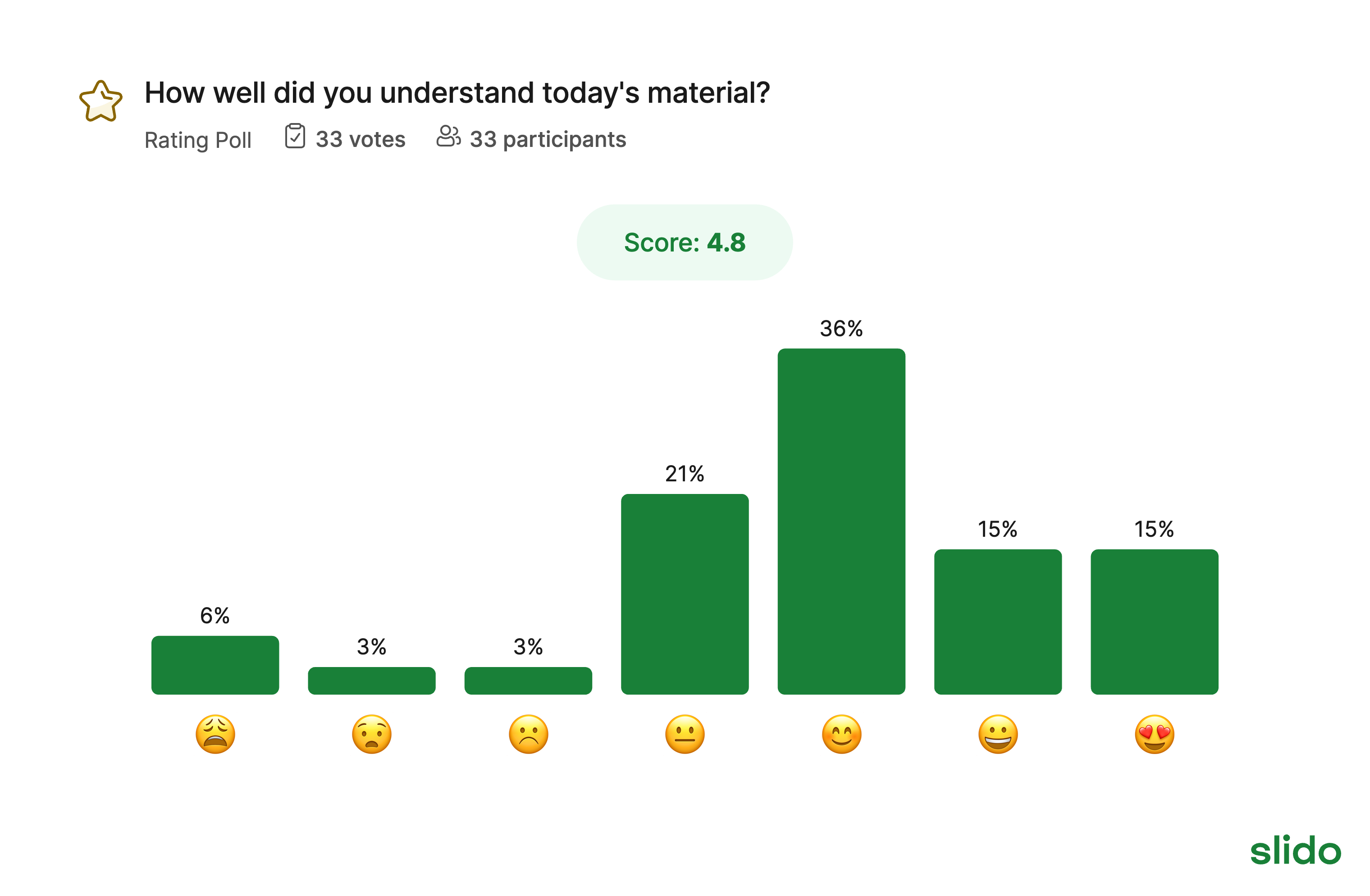
Task: Click the 6% result bar
Action: pyautogui.click(x=215, y=665)
